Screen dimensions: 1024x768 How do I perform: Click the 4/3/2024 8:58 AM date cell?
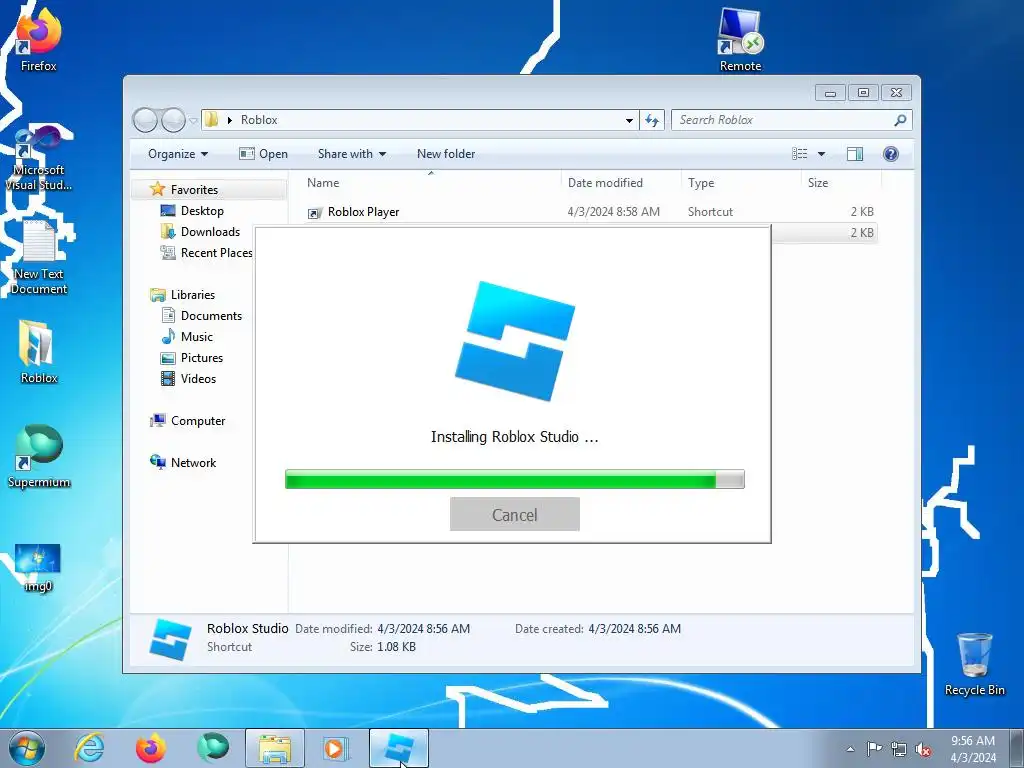coord(613,212)
